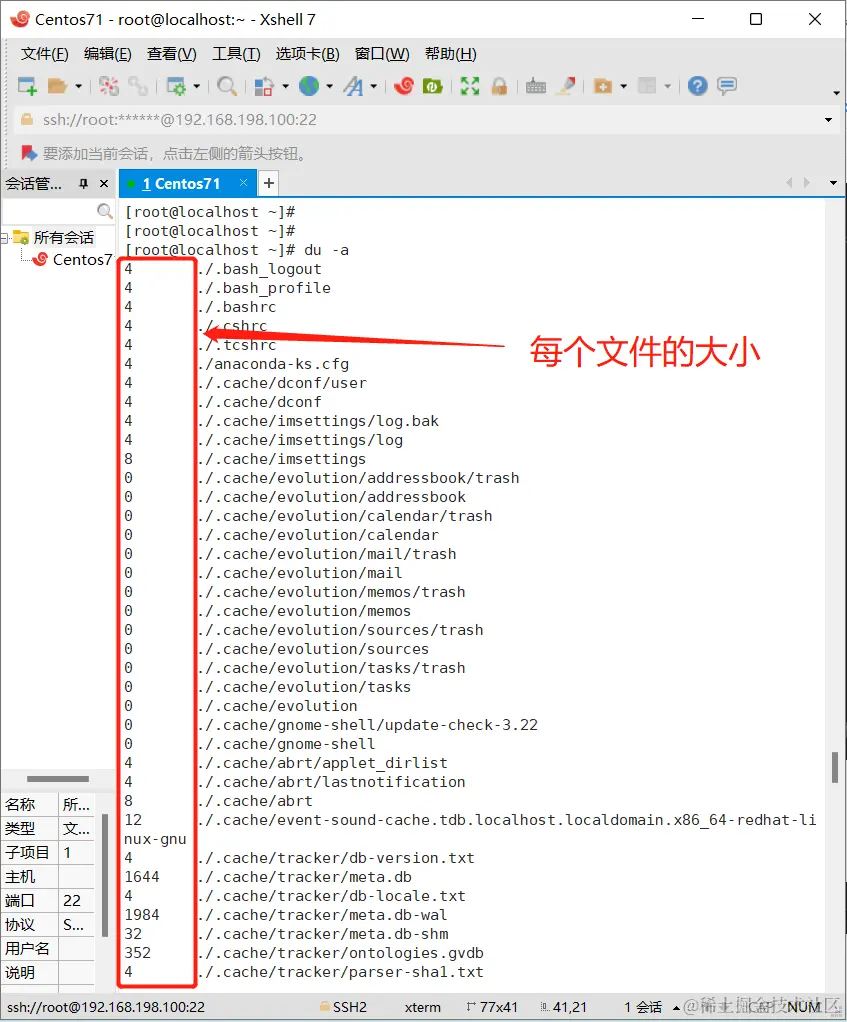Click the New session icon

[x=27, y=85]
